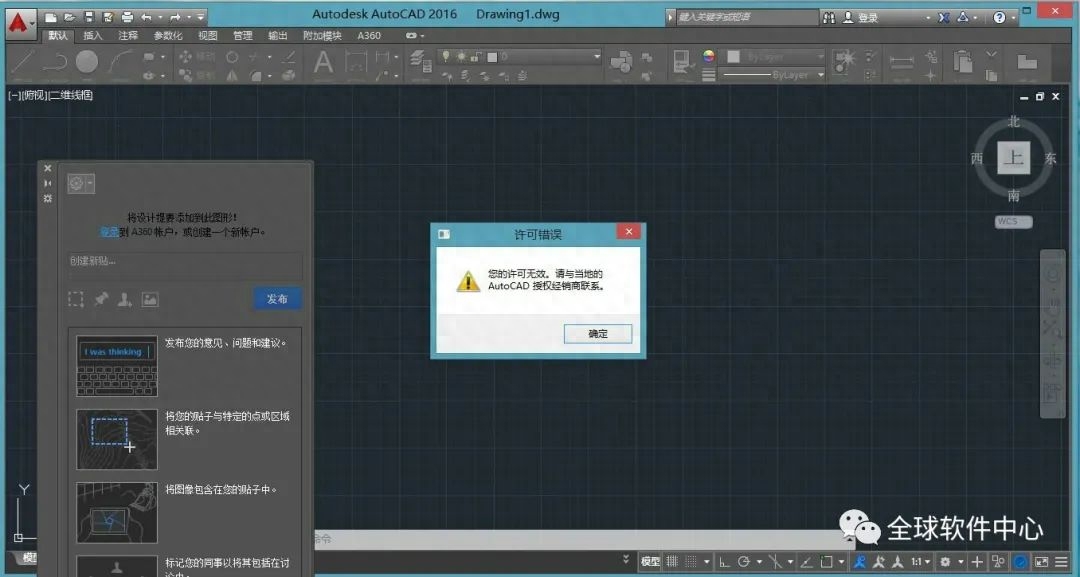This screenshot has height=577, width=1080.
Task: Select the Measure tool icon
Action: (900, 62)
